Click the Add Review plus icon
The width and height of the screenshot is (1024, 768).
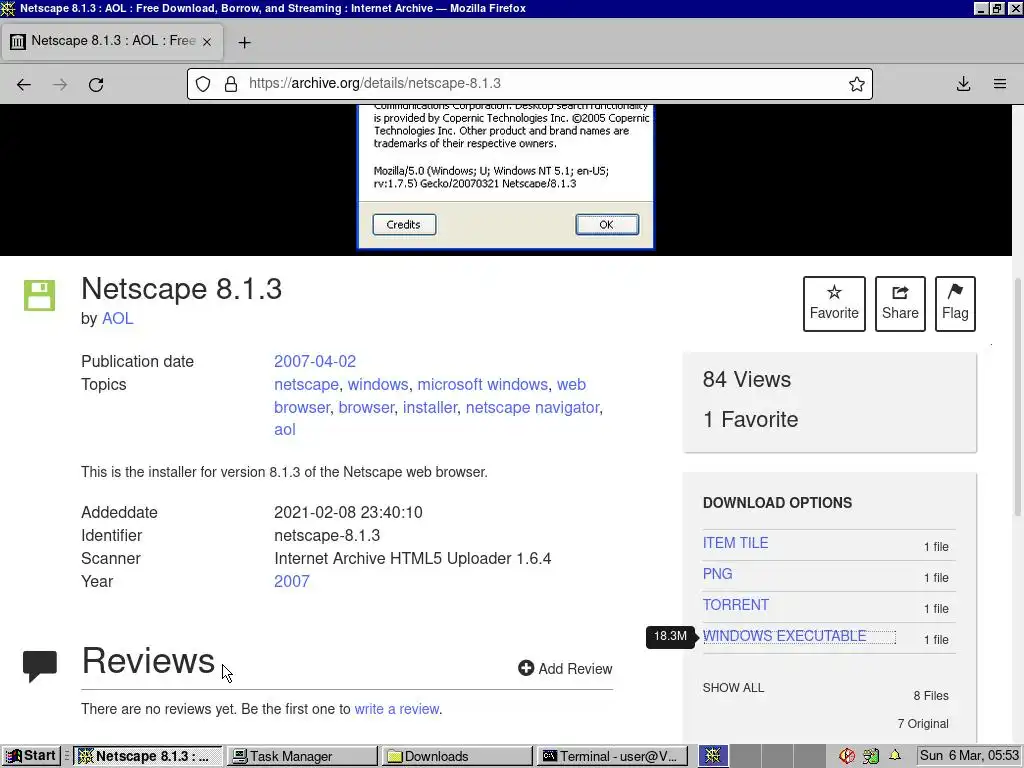click(x=526, y=668)
